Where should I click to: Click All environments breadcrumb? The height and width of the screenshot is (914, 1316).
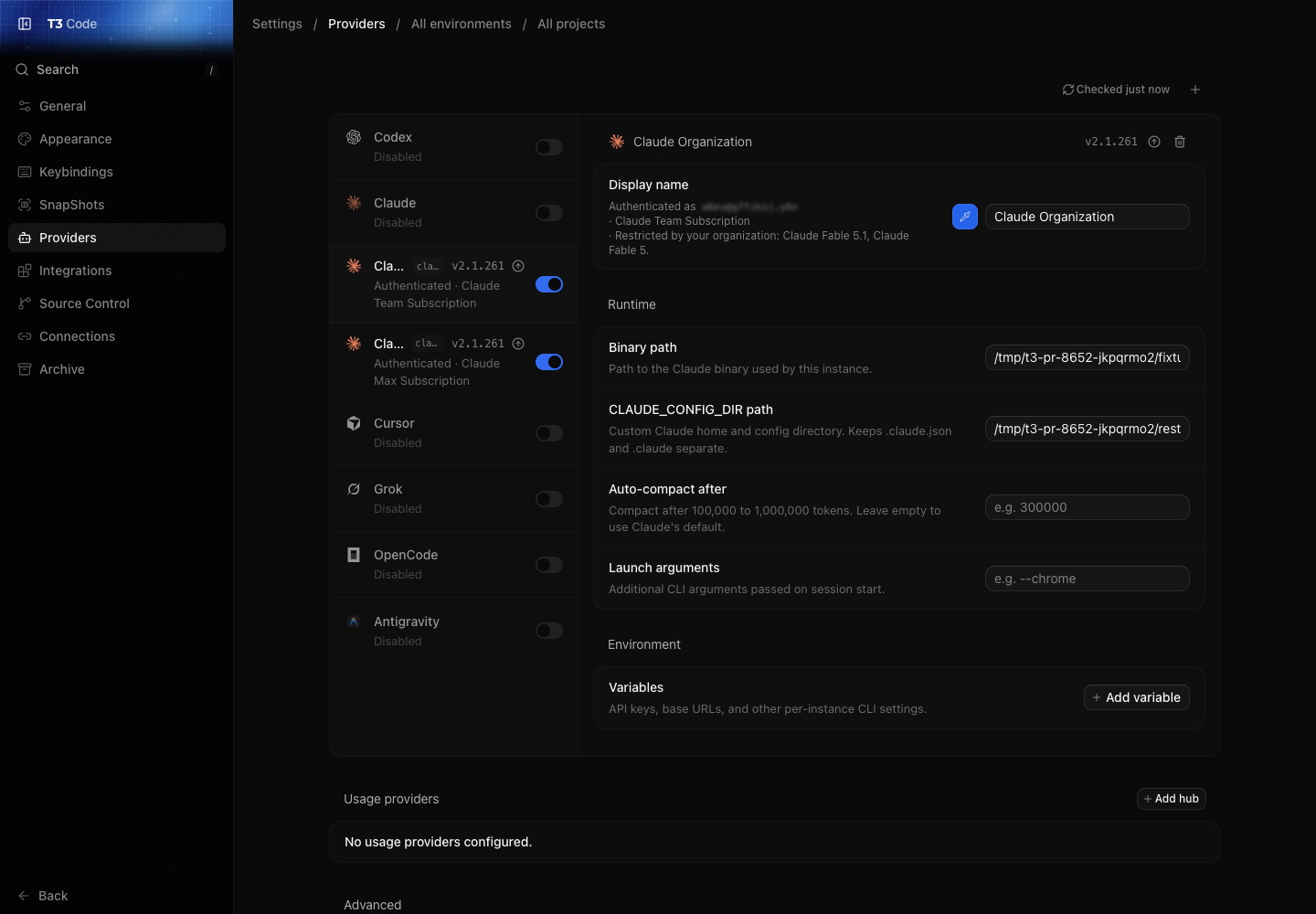point(462,24)
